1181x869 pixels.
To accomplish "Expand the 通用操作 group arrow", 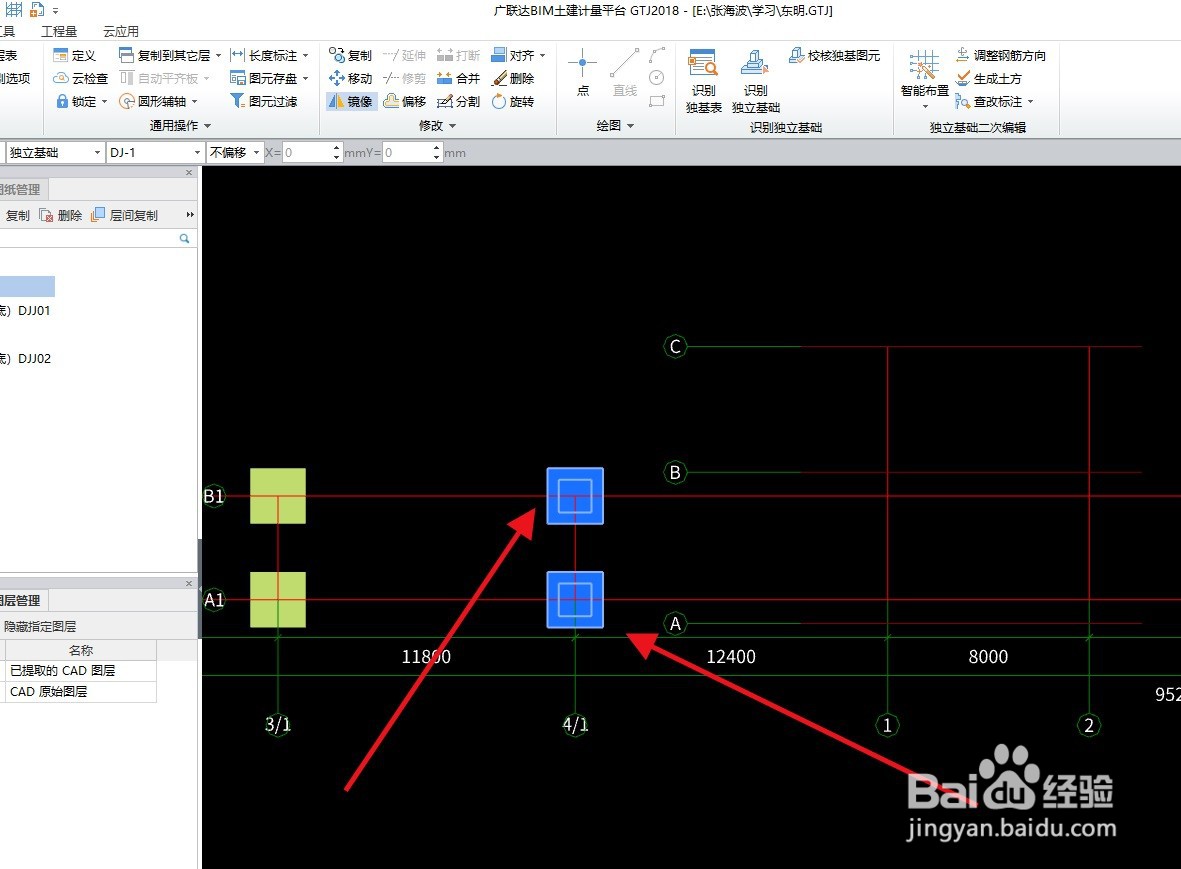I will [x=208, y=126].
